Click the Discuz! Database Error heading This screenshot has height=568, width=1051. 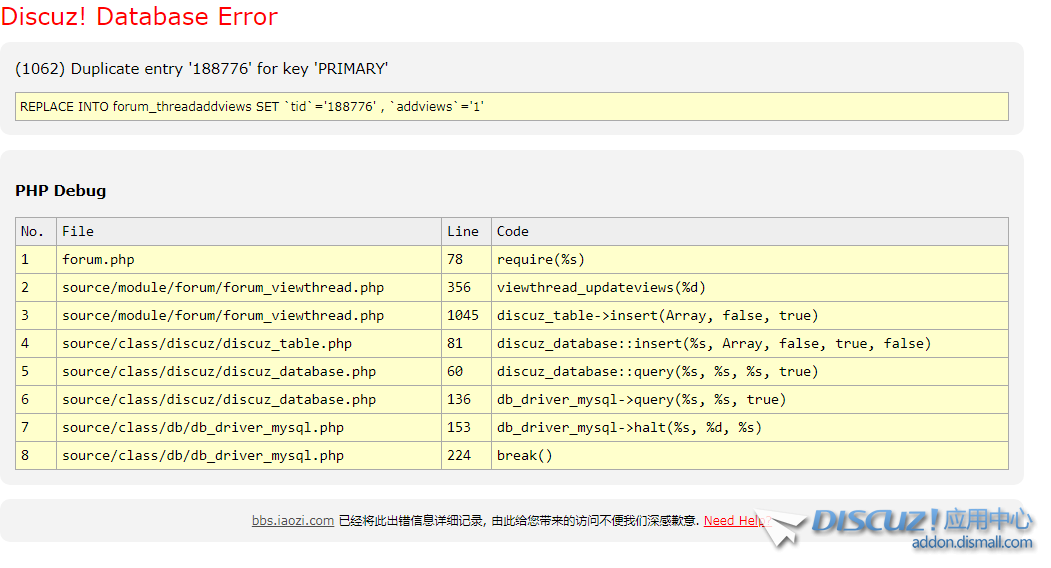[x=139, y=17]
